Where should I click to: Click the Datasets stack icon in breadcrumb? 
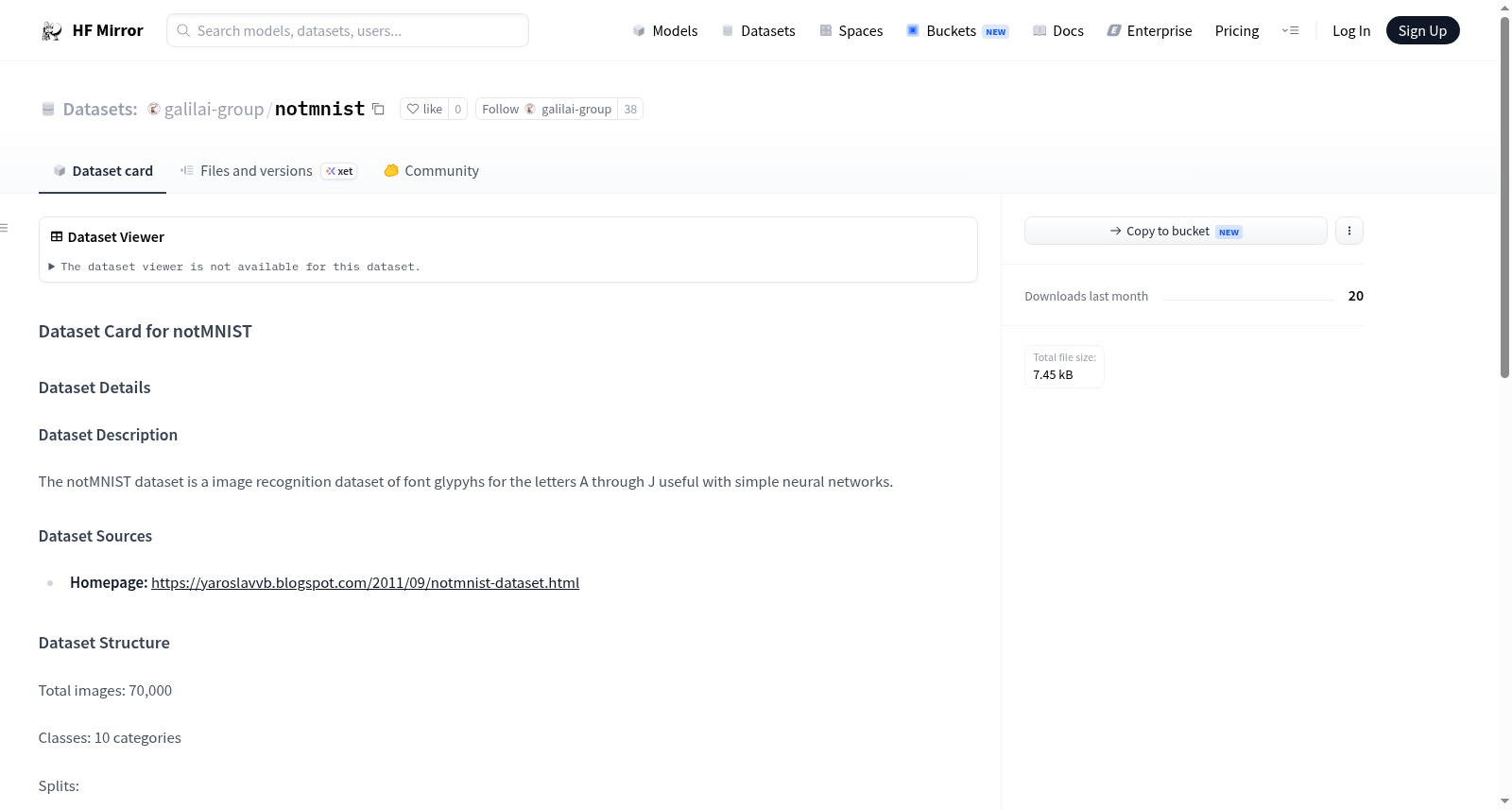[x=48, y=109]
